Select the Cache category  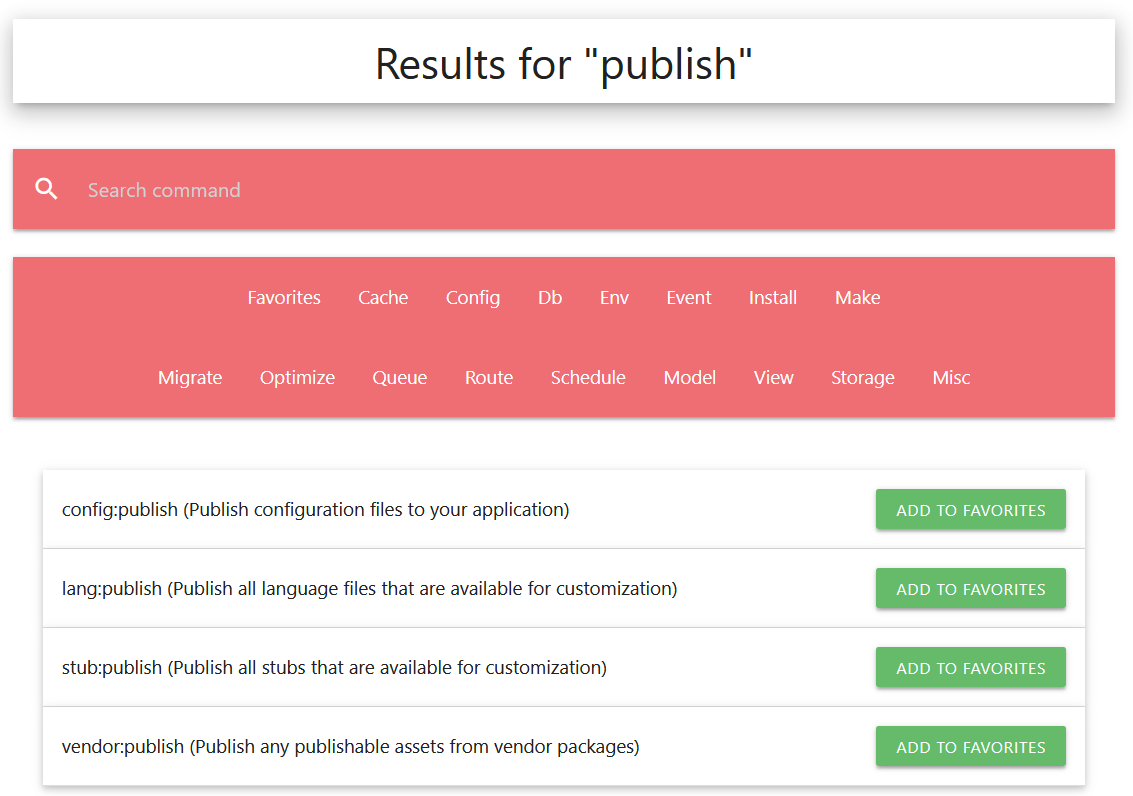pyautogui.click(x=383, y=298)
